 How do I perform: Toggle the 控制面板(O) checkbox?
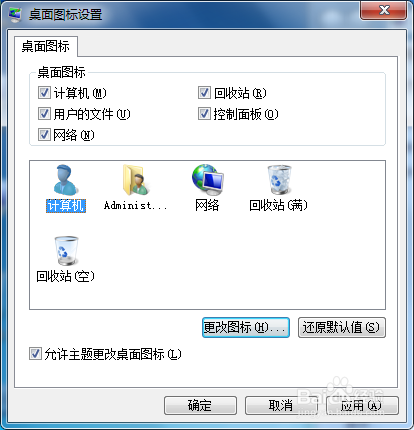(204, 114)
